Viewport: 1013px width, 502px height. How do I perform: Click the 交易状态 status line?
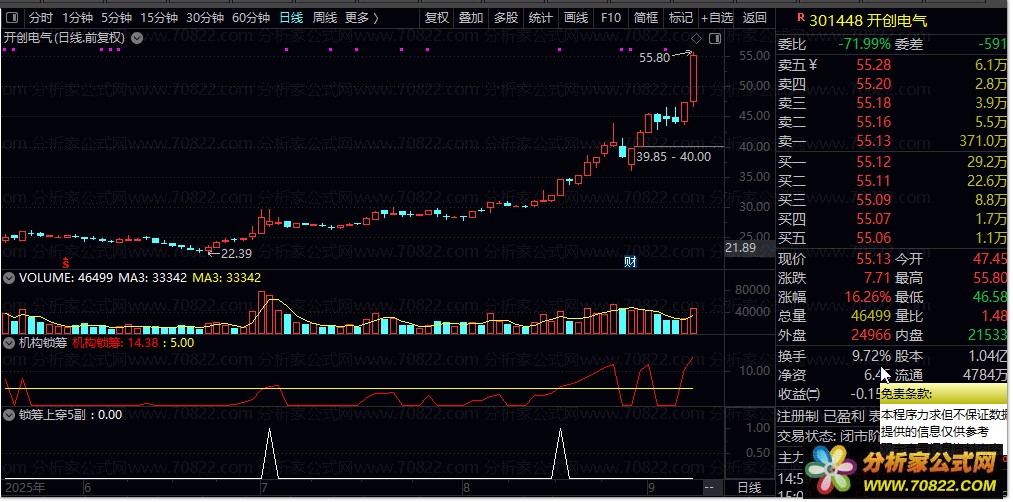pos(829,436)
